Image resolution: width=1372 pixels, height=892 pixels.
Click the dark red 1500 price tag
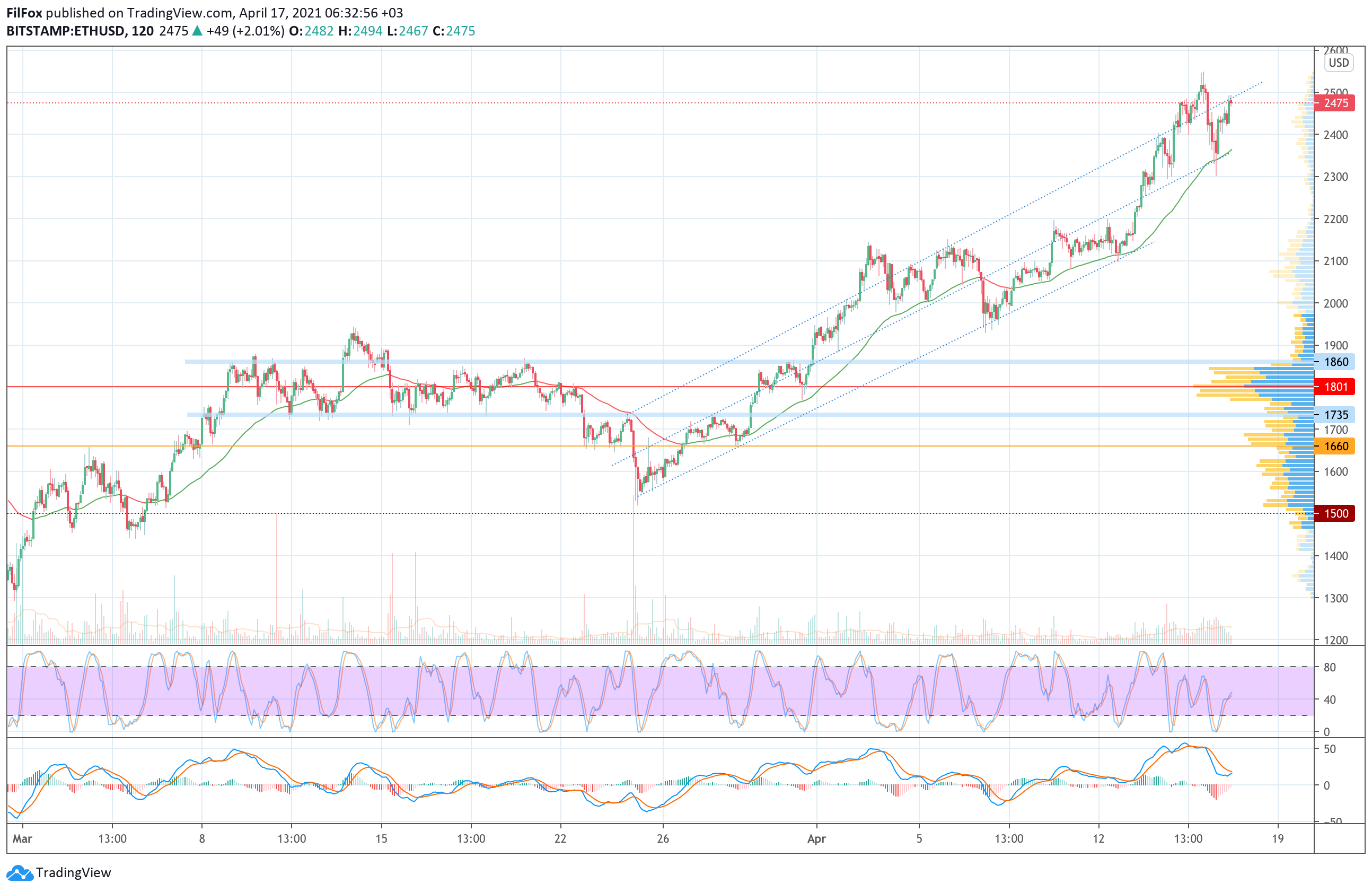pyautogui.click(x=1335, y=514)
